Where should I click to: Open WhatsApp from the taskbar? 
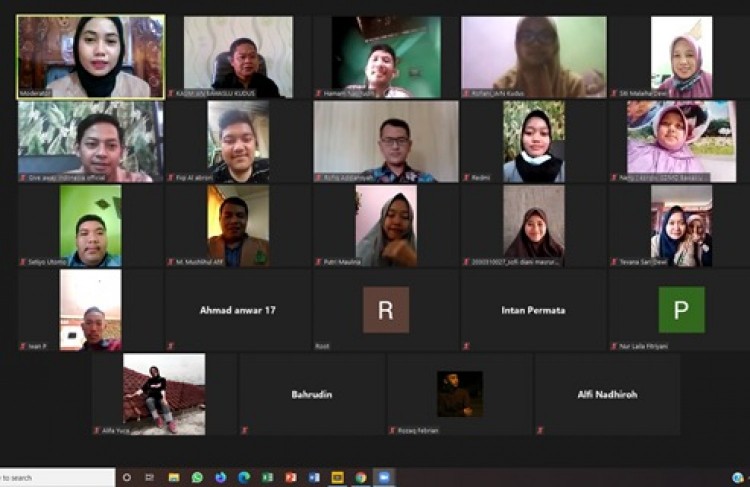point(197,478)
